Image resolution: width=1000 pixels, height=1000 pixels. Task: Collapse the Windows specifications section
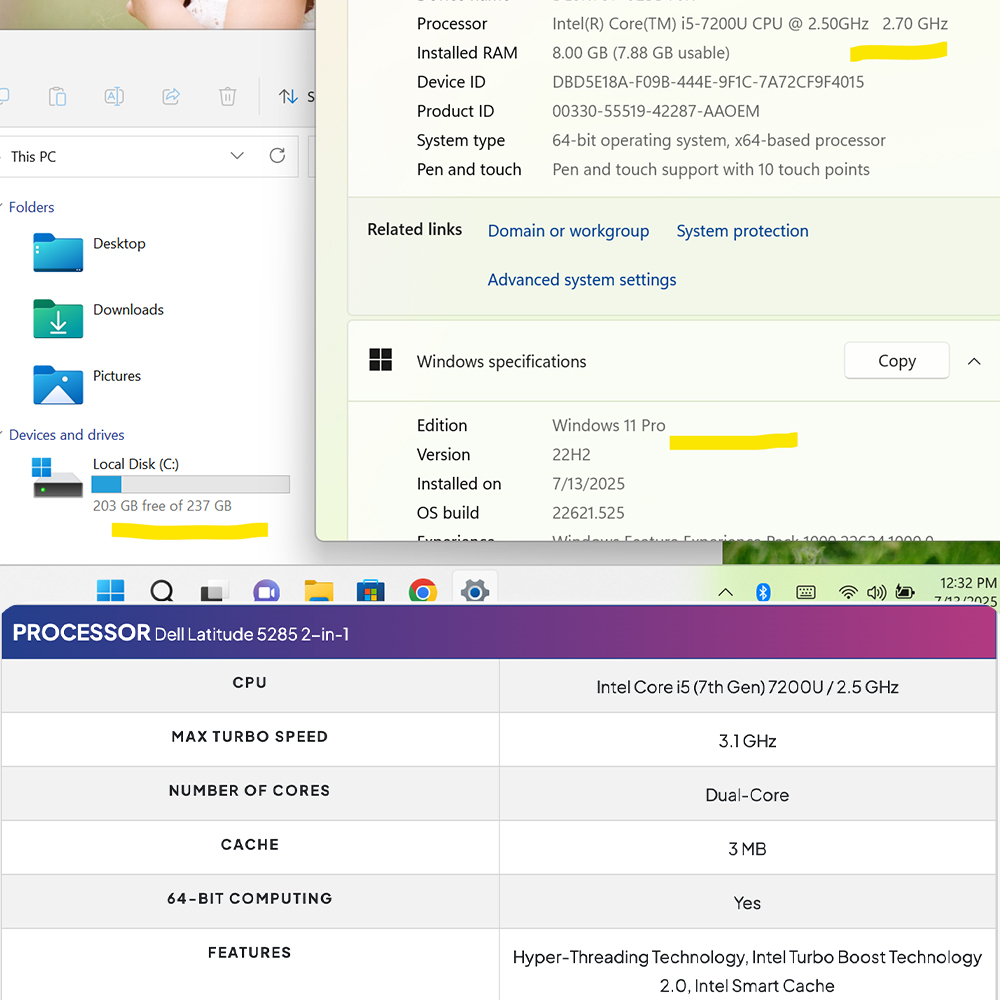click(x=974, y=361)
